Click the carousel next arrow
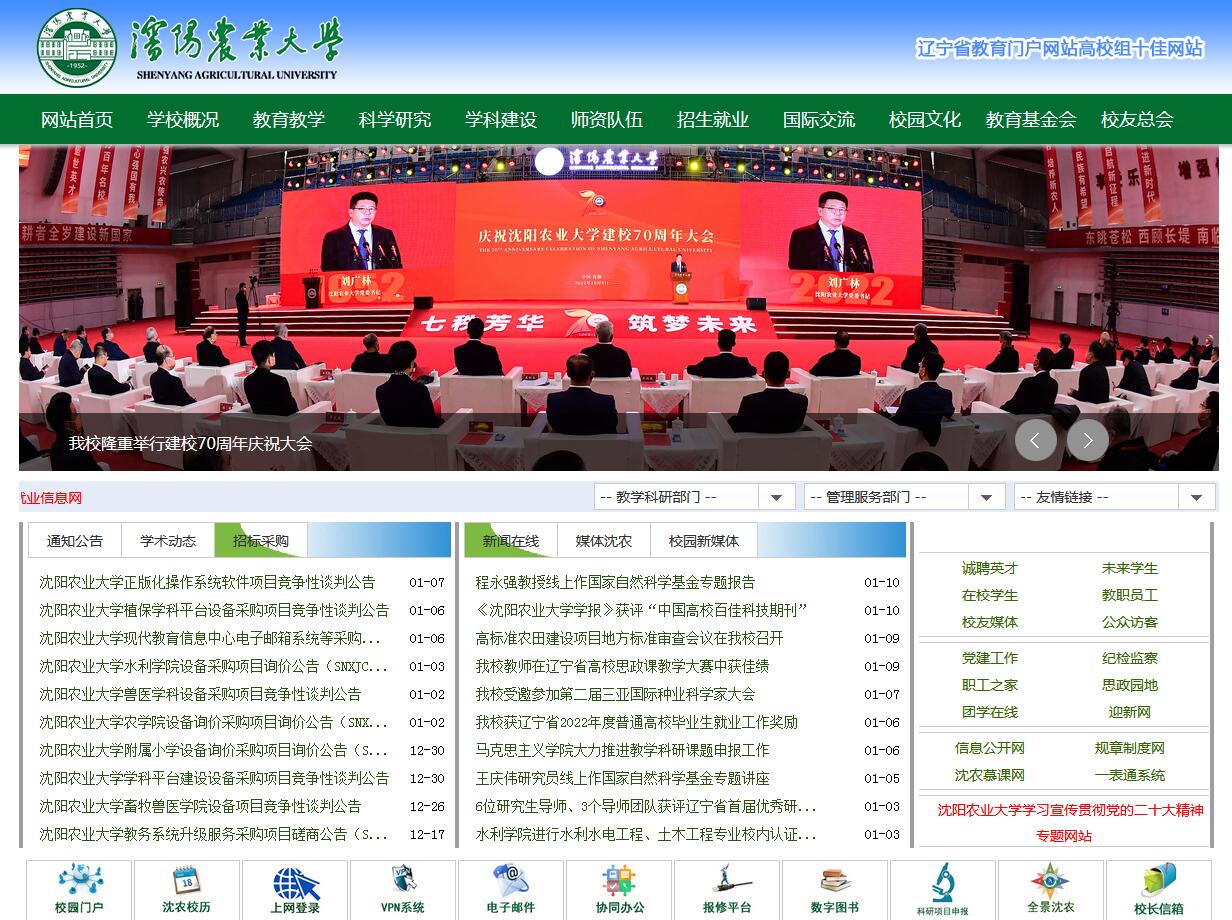Viewport: 1232px width, 920px height. point(1088,440)
